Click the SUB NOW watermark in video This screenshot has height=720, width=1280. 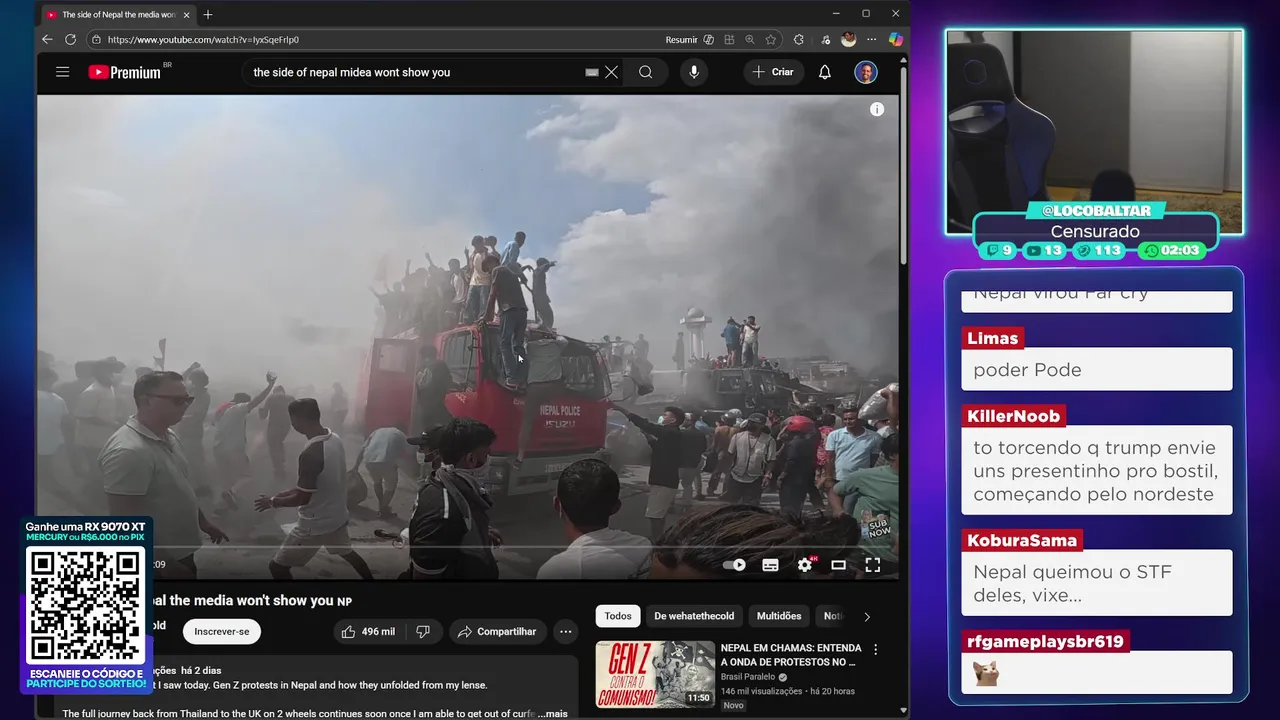(879, 528)
